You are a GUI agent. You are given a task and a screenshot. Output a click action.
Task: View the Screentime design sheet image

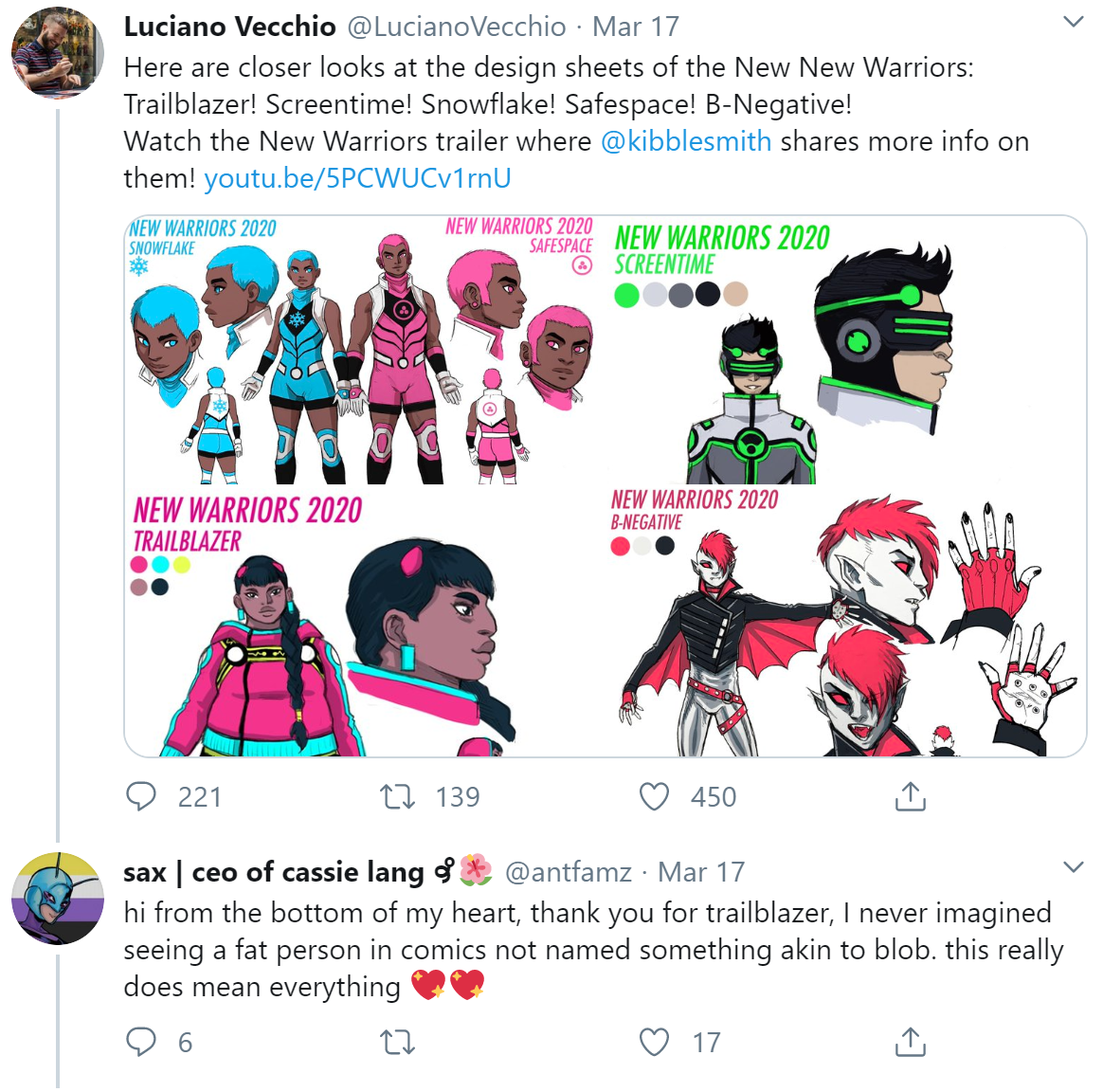click(847, 350)
